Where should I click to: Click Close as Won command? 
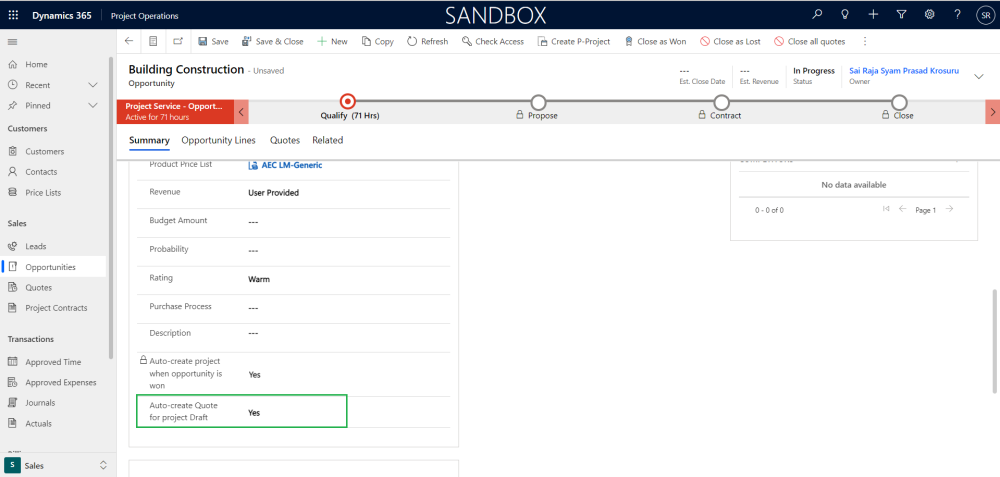click(655, 41)
